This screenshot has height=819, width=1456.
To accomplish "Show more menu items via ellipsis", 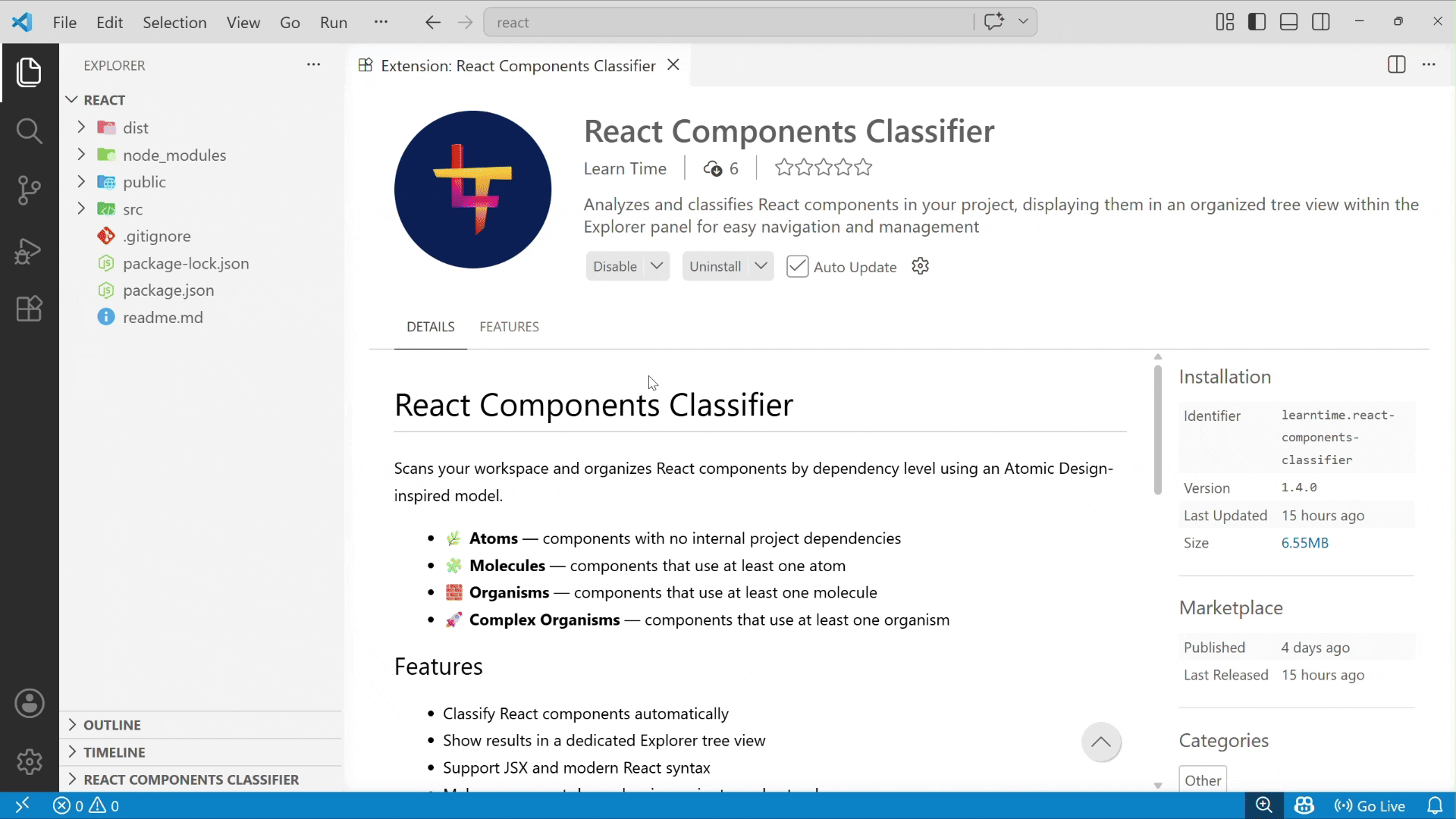I will (x=381, y=22).
